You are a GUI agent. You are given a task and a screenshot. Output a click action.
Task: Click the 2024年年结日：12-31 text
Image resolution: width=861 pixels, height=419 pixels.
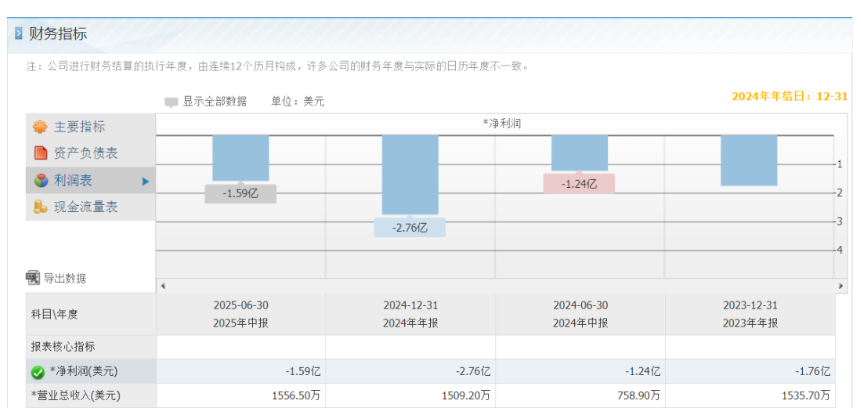click(x=790, y=97)
